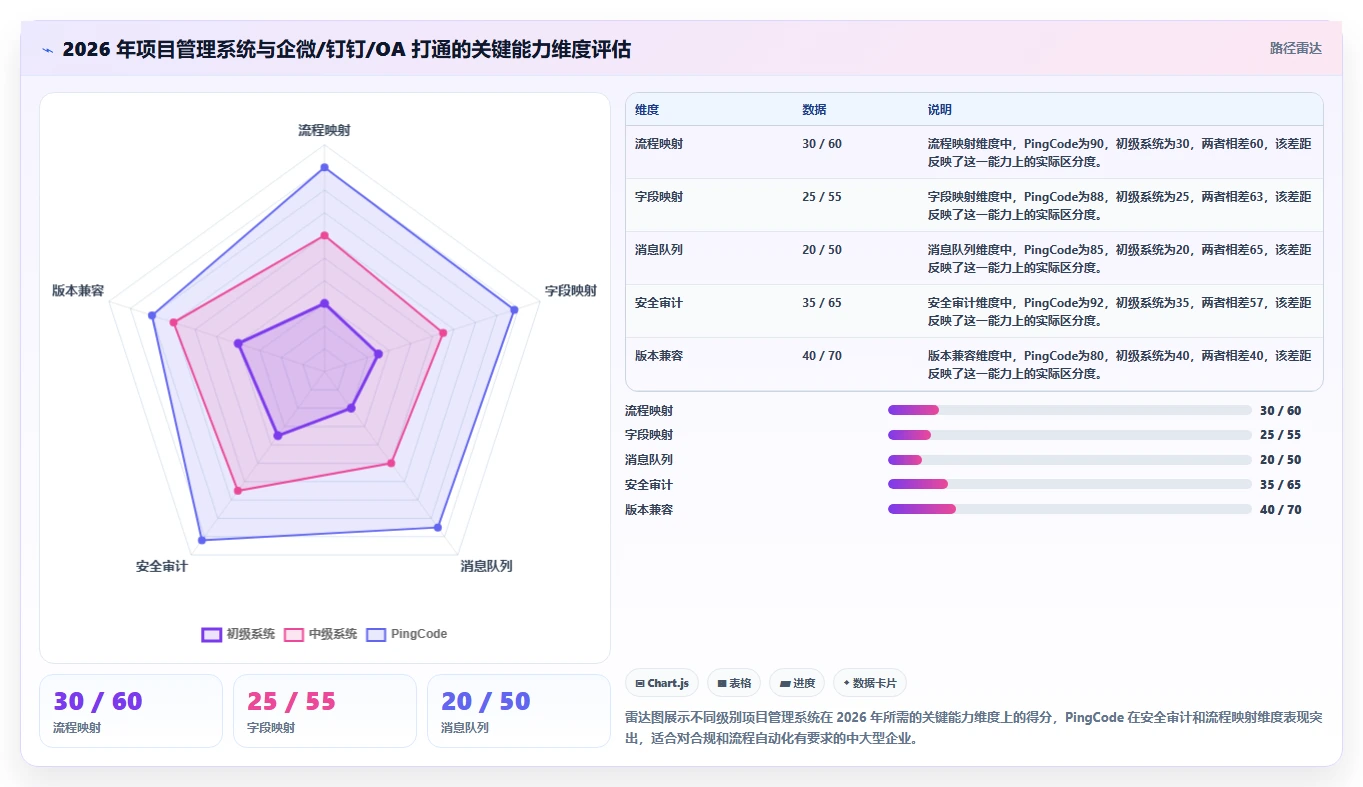Click 字段映射 cell in the table
This screenshot has height=787, width=1363.
tap(659, 197)
